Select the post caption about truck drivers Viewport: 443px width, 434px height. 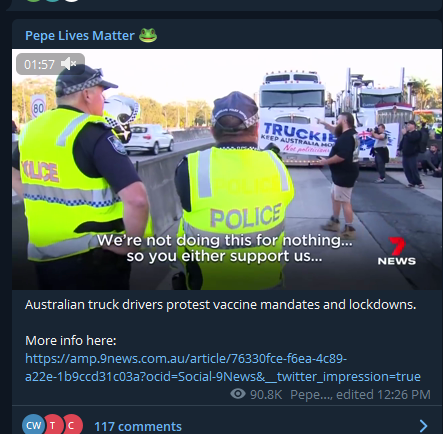click(x=220, y=305)
